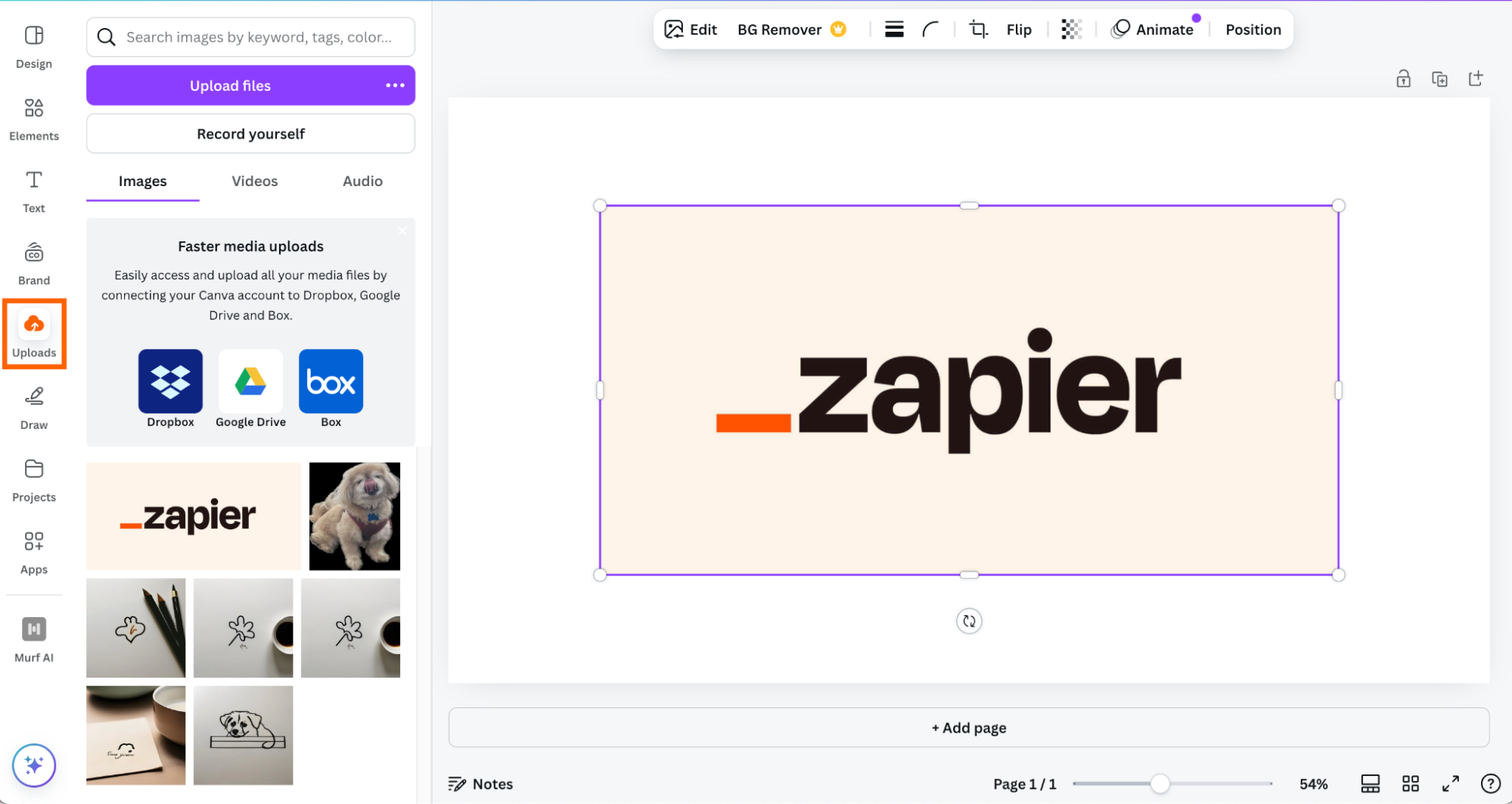Enter fullscreen present mode
1512x804 pixels.
[1450, 784]
